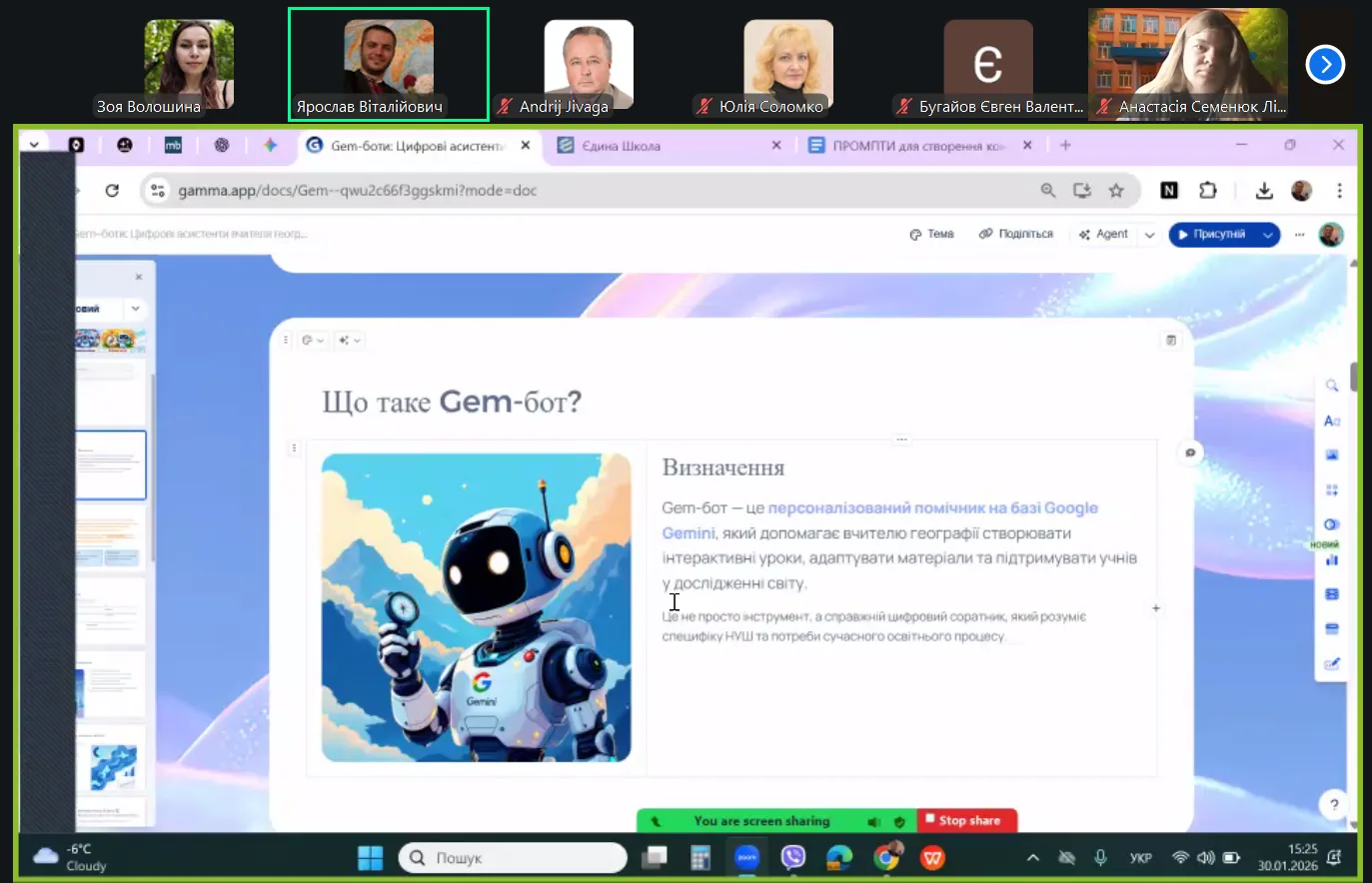This screenshot has height=883, width=1372.
Task: Open the card drag handle menu
Action: (286, 341)
